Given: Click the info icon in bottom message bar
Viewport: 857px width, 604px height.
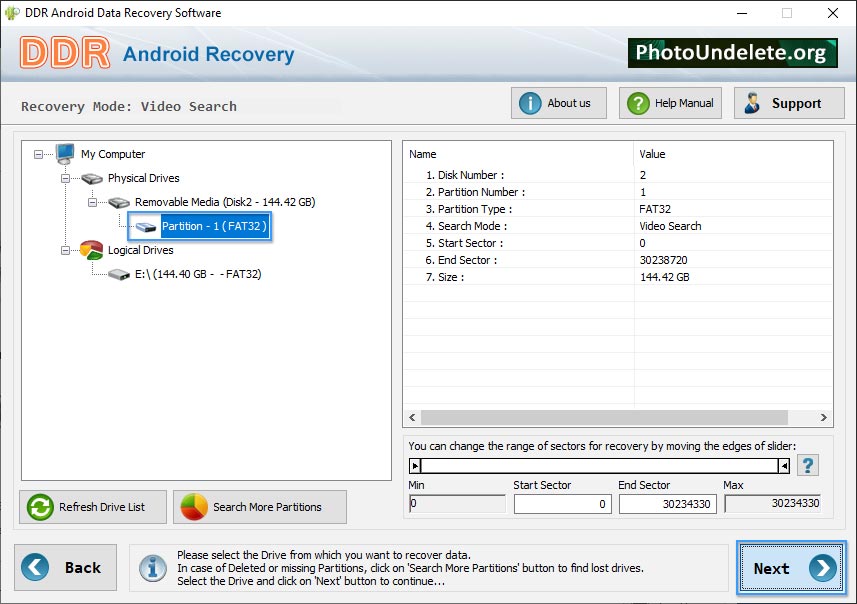Looking at the screenshot, I should (152, 568).
